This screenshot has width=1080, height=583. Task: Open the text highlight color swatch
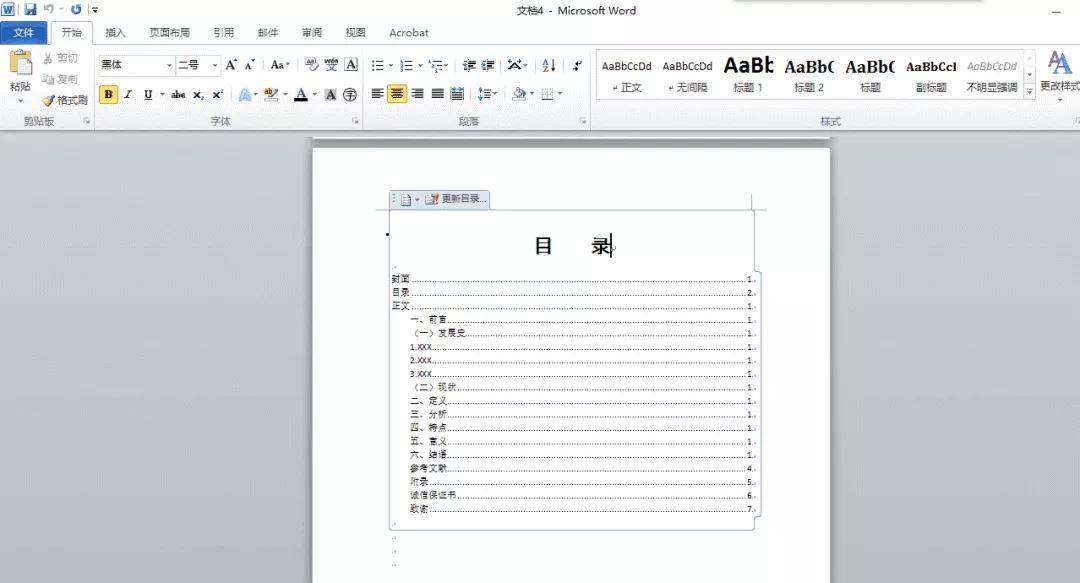tap(272, 93)
